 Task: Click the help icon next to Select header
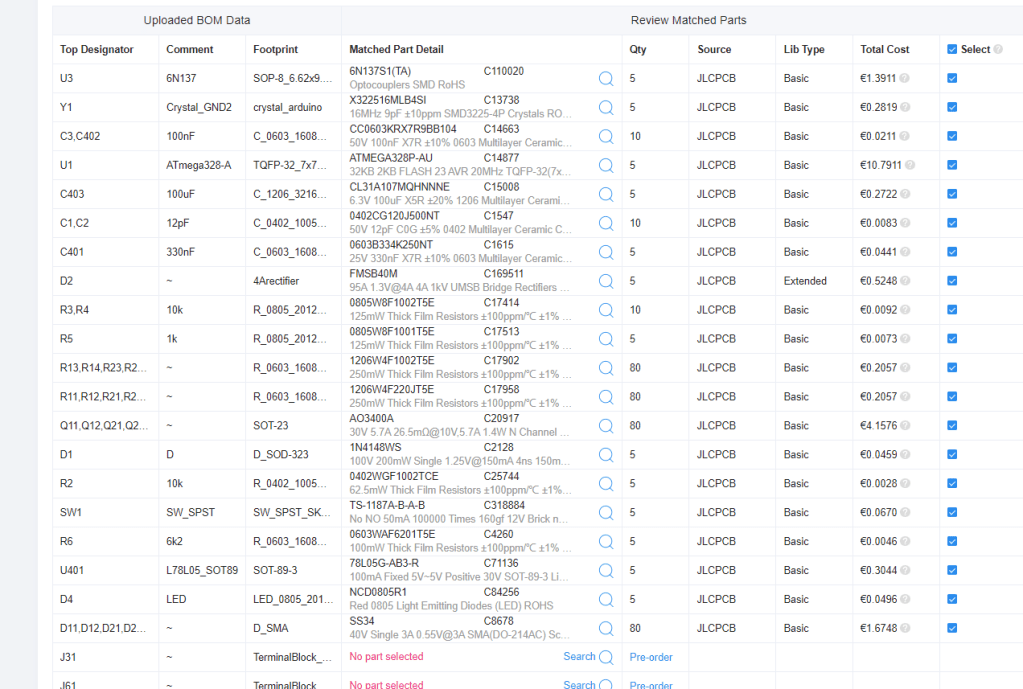point(998,49)
